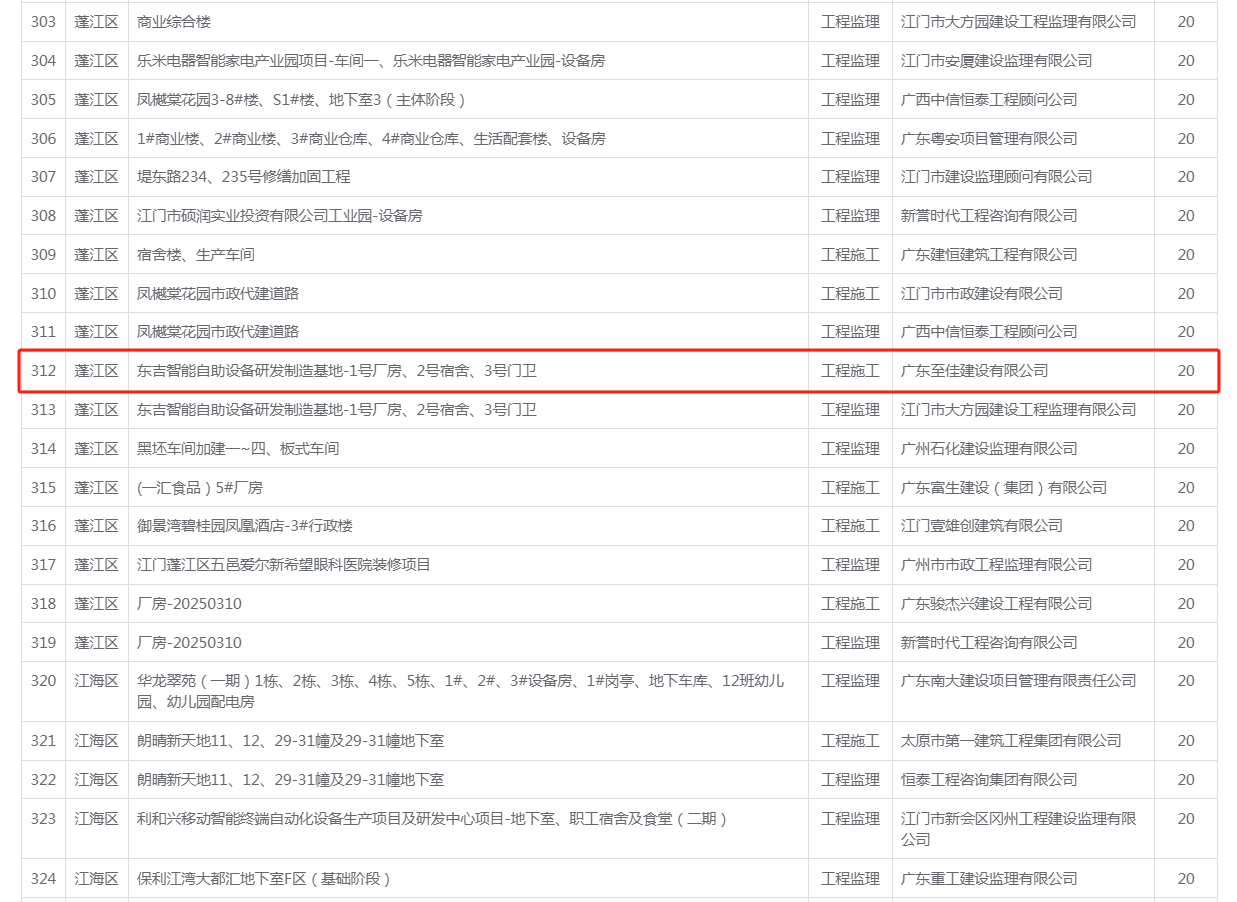Click 广东骏杰兴建设工程有限公司 cell
Image resolution: width=1237 pixels, height=902 pixels.
click(x=996, y=604)
